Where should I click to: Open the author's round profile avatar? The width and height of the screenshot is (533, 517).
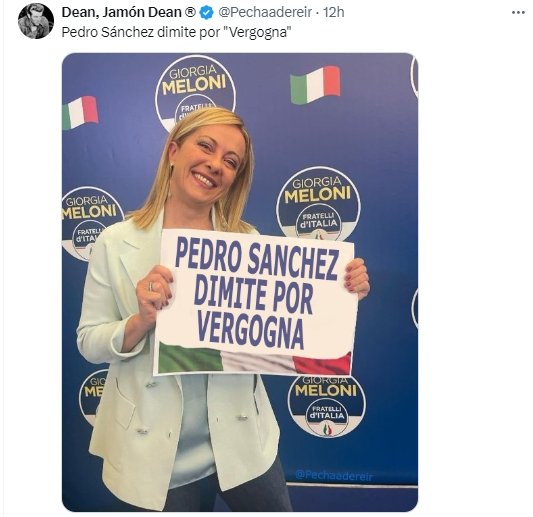click(36, 21)
